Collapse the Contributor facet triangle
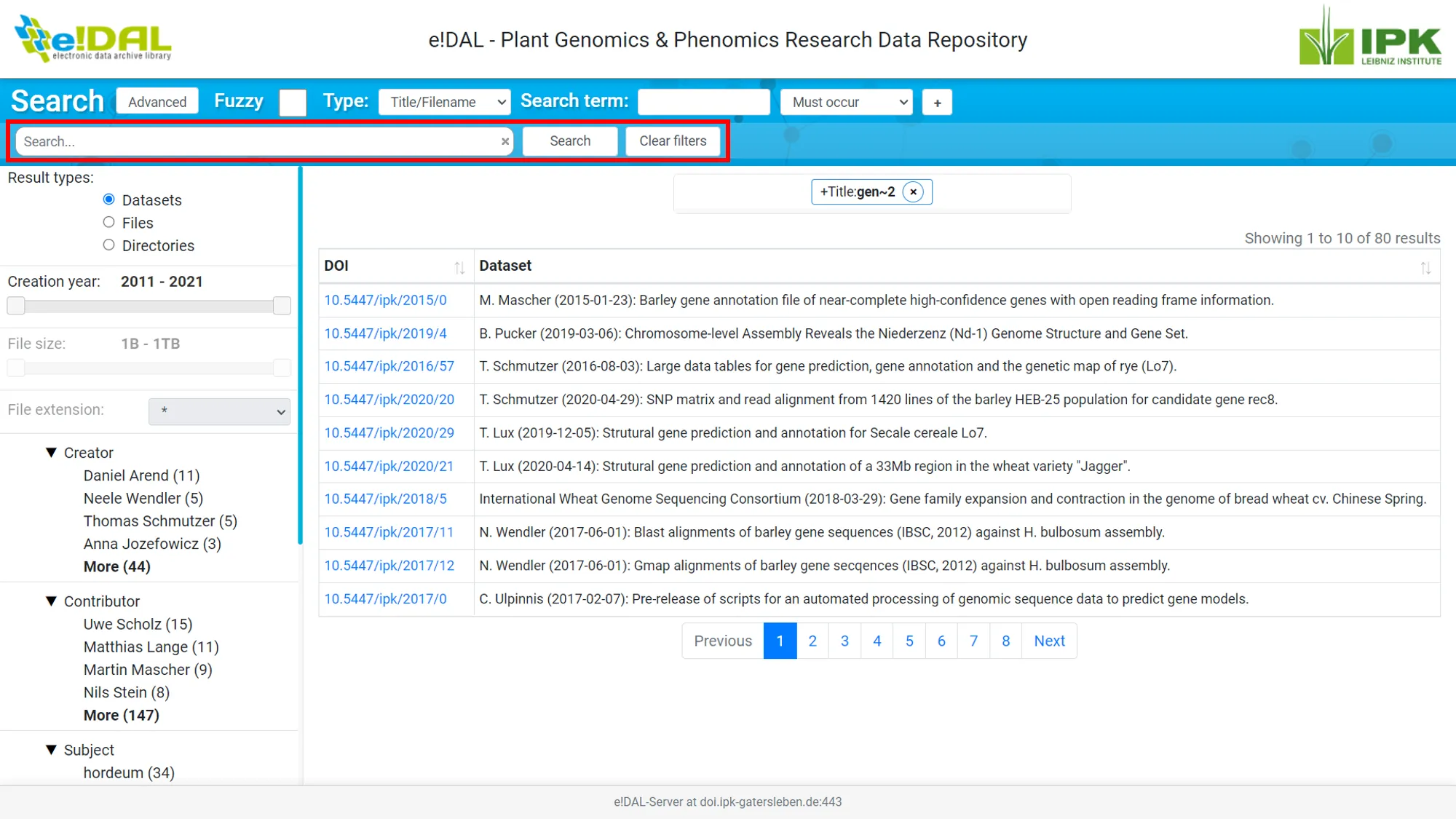Viewport: 1456px width, 819px height. (51, 601)
